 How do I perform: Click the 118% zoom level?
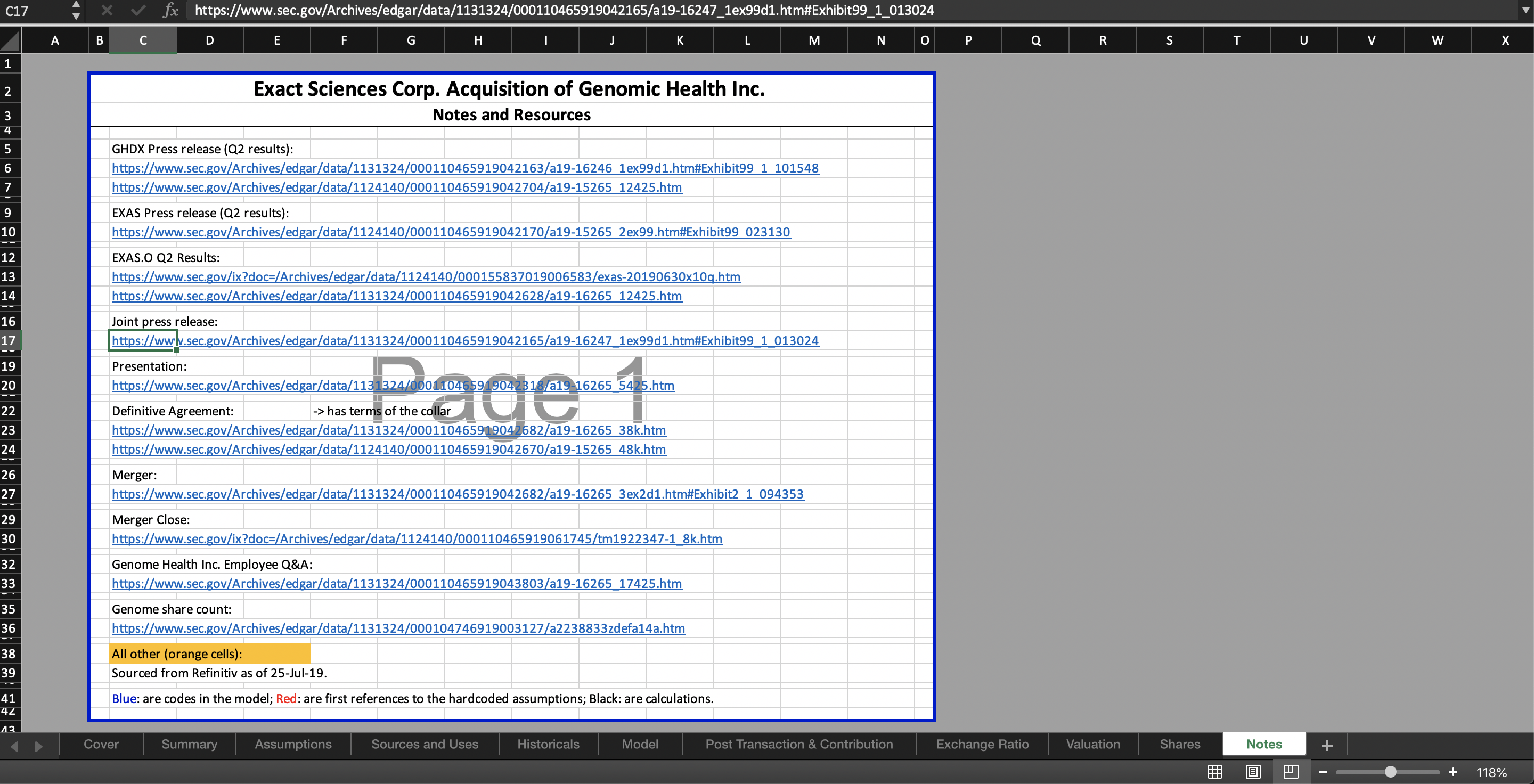[1492, 772]
